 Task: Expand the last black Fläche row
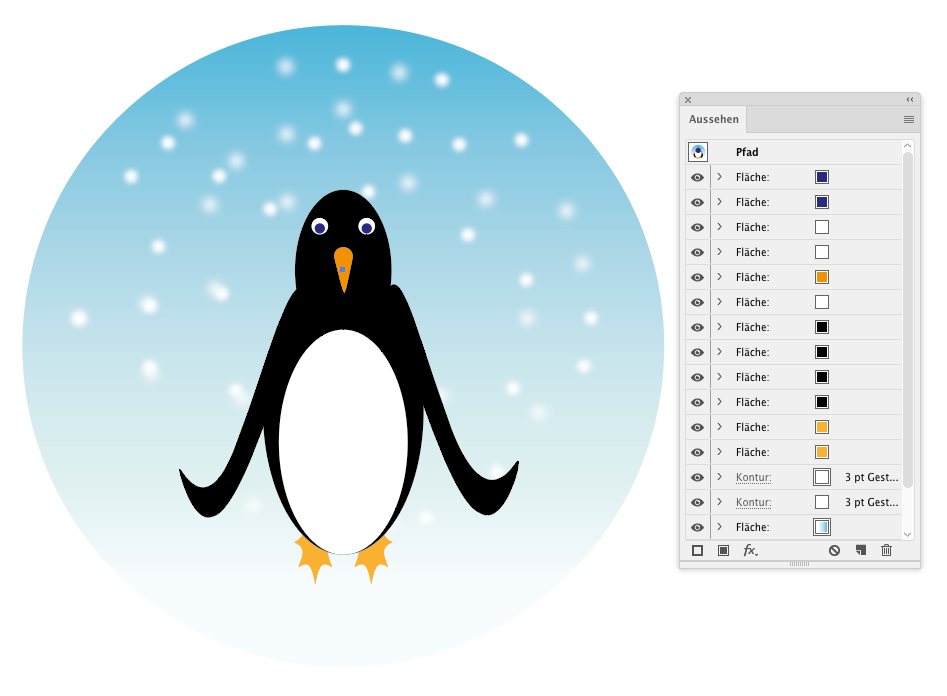tap(719, 402)
